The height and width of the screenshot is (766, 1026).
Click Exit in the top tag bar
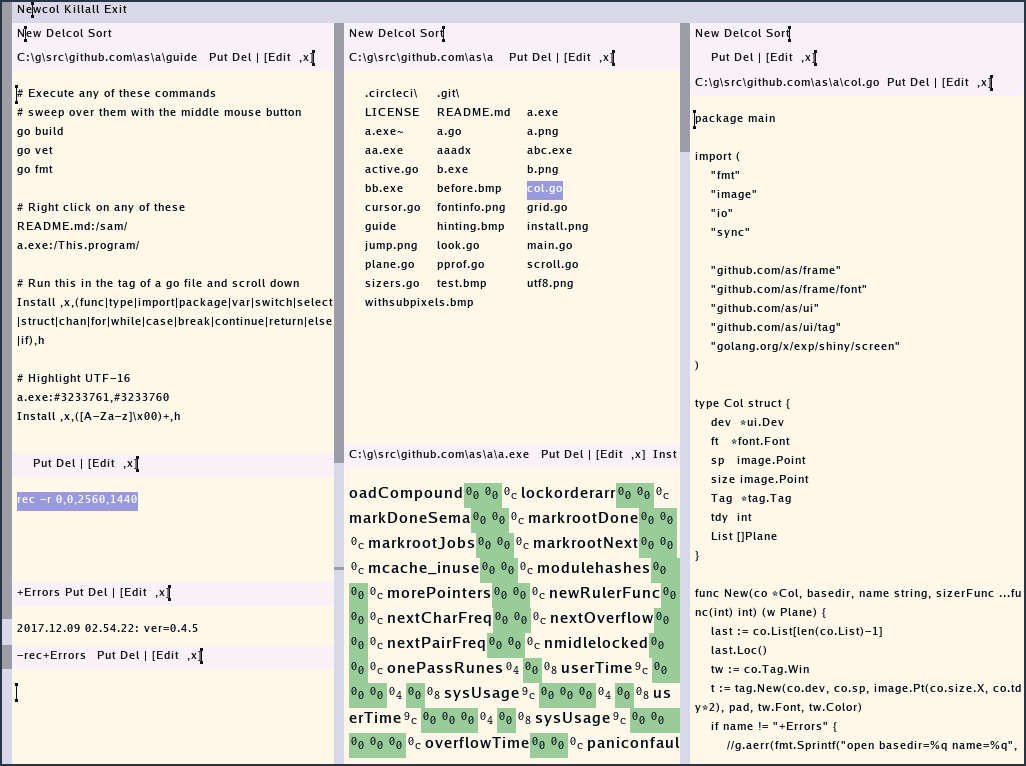pos(115,9)
